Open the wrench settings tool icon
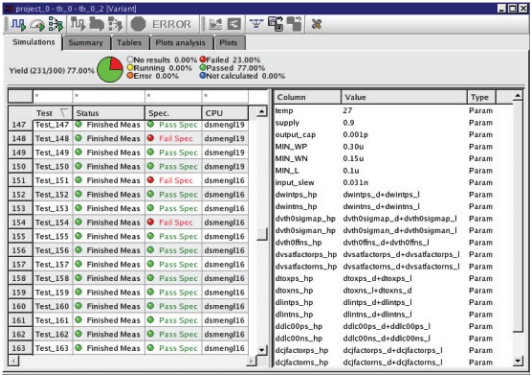The width and height of the screenshot is (532, 380). [x=317, y=24]
